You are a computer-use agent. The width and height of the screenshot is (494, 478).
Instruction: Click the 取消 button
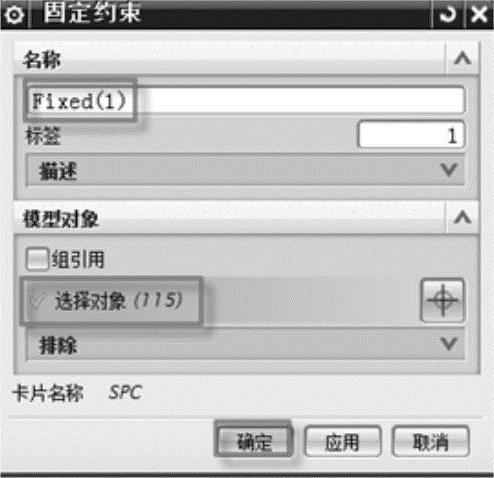coord(430,442)
